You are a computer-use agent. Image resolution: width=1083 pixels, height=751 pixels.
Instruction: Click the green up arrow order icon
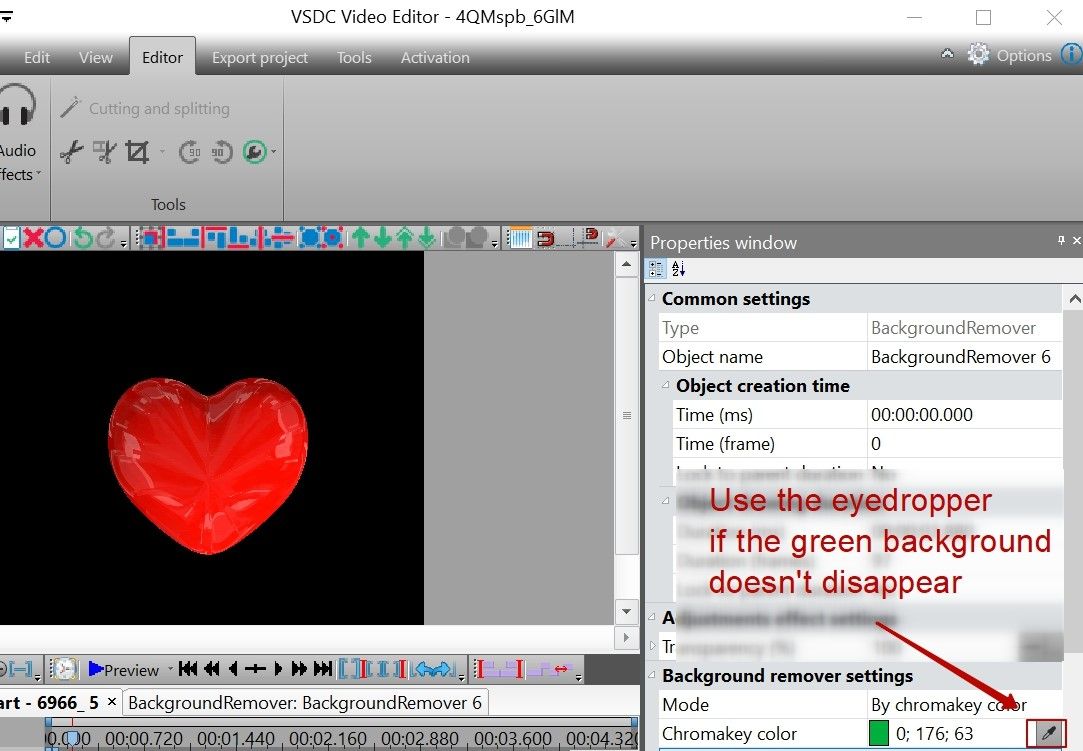(x=360, y=238)
